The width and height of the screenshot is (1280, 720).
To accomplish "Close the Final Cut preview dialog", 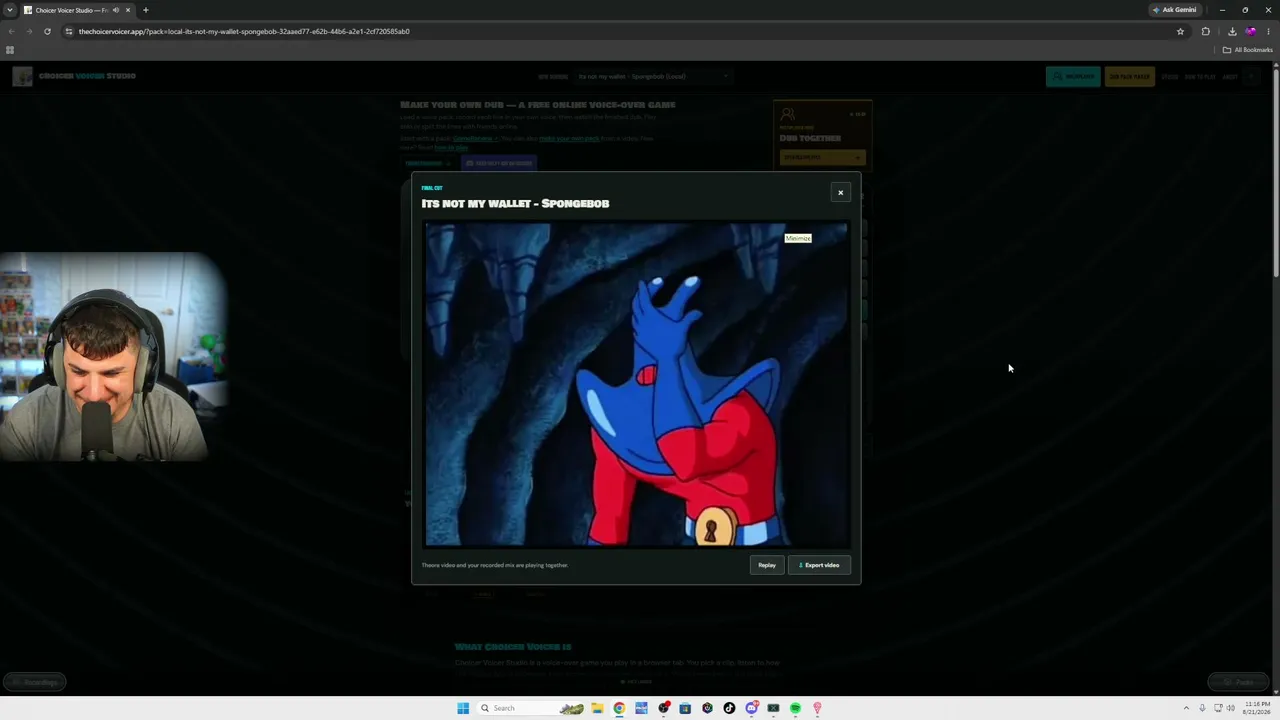I will (840, 192).
